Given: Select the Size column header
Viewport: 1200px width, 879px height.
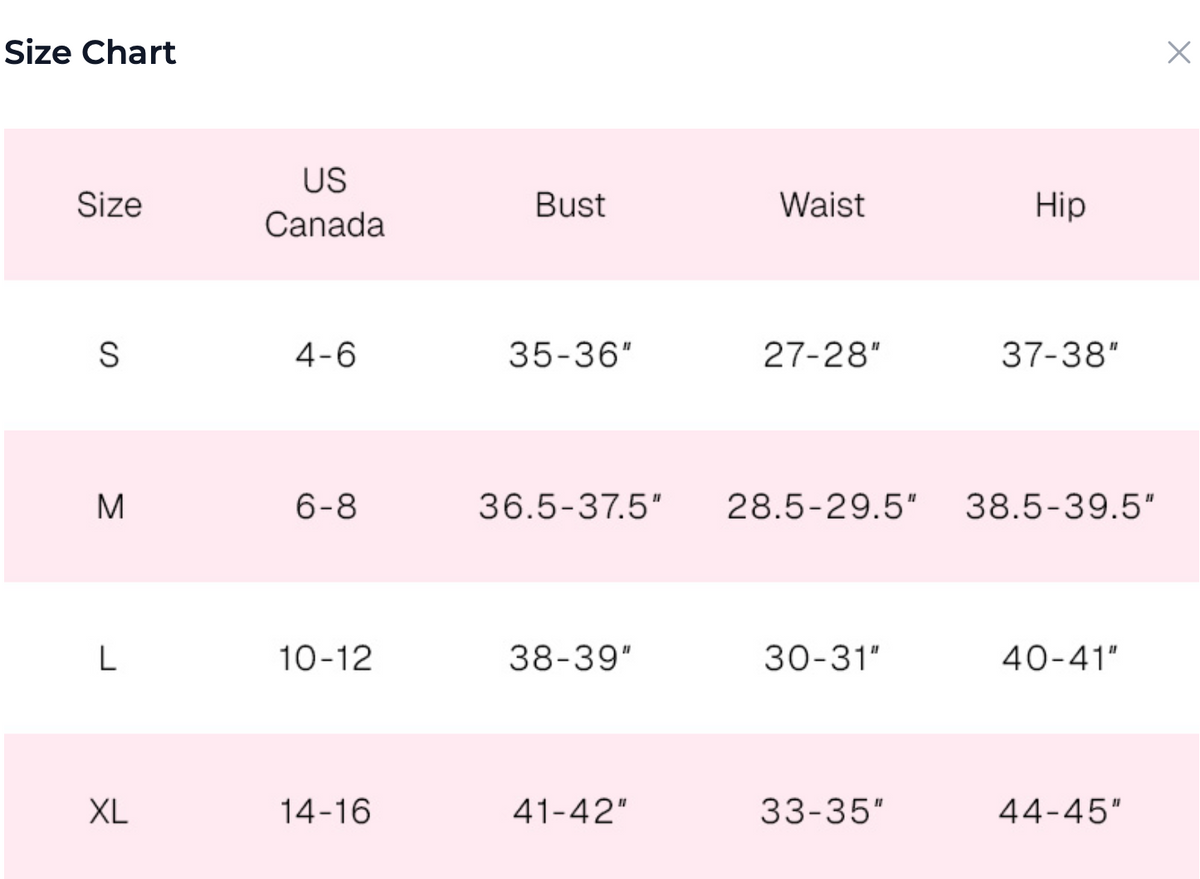Looking at the screenshot, I should tap(109, 205).
